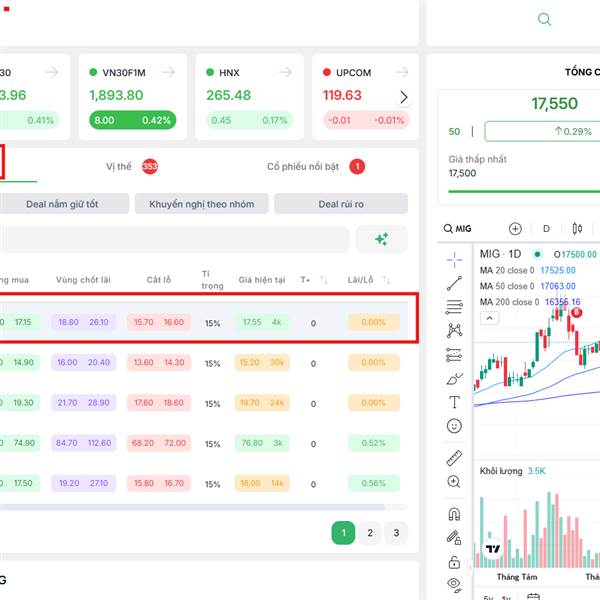Click the red B marker on chart
600x600 pixels.
pos(576,313)
